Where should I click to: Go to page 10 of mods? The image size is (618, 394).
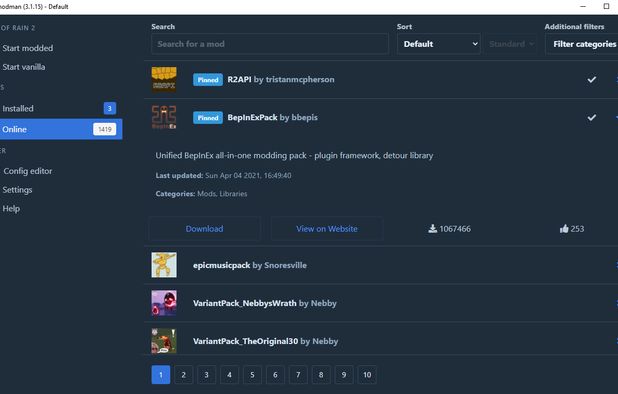click(367, 375)
